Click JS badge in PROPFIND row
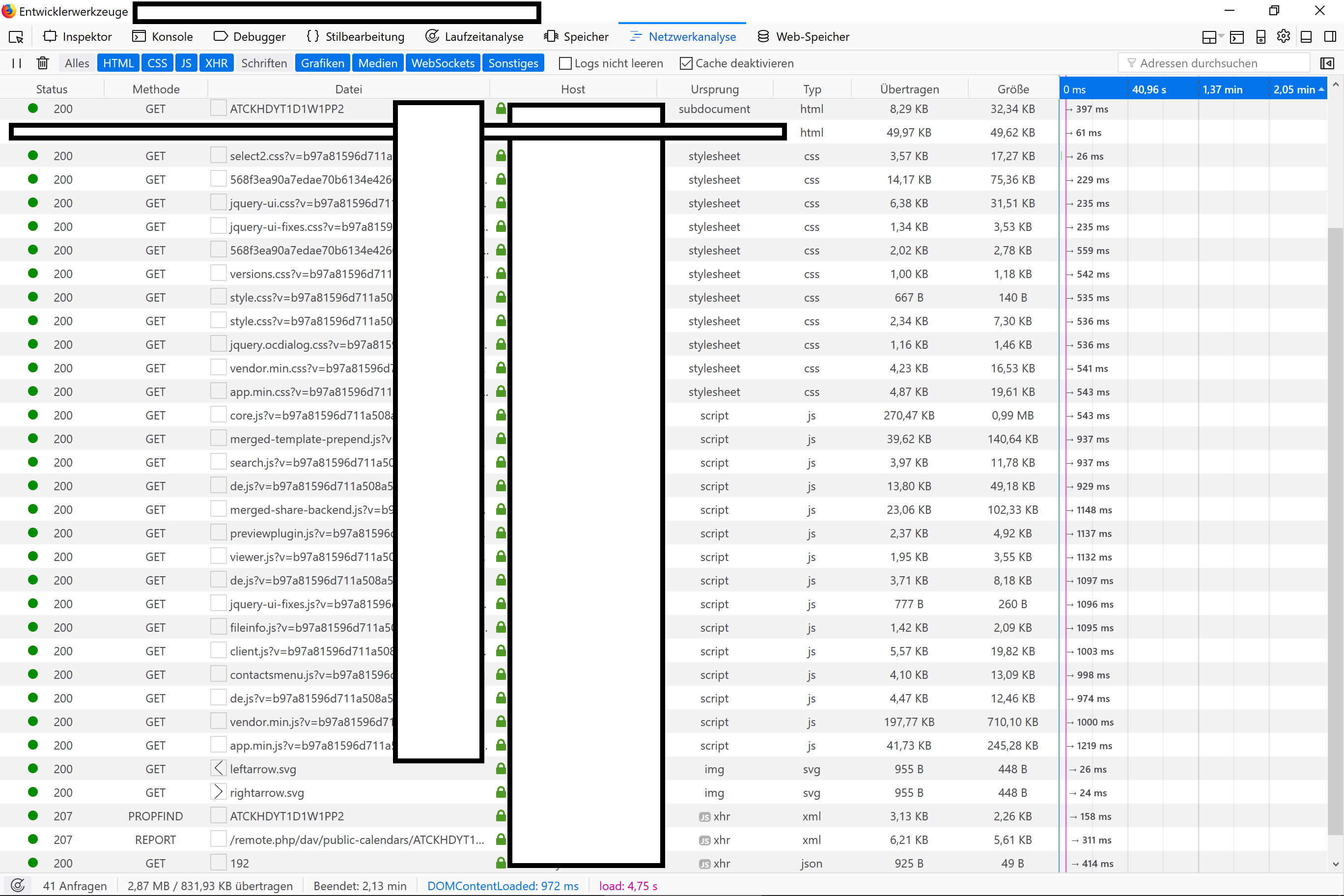 (x=704, y=817)
